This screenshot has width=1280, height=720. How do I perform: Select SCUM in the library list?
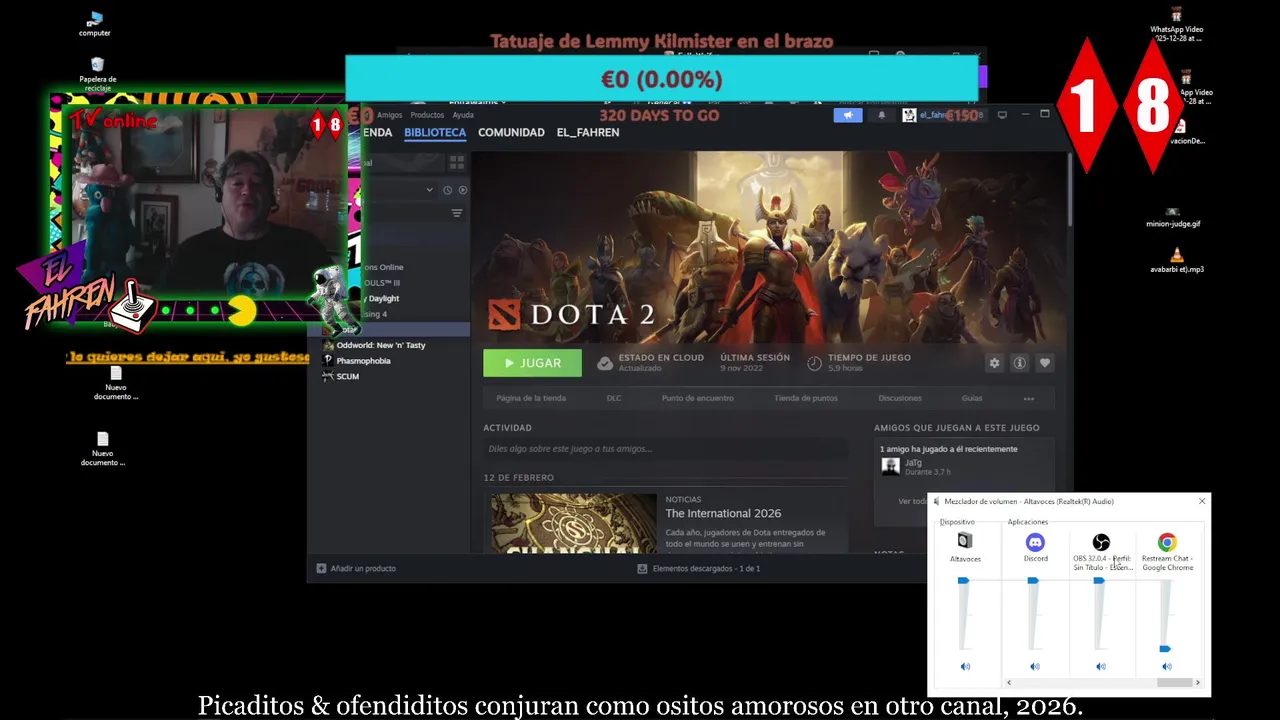point(347,376)
